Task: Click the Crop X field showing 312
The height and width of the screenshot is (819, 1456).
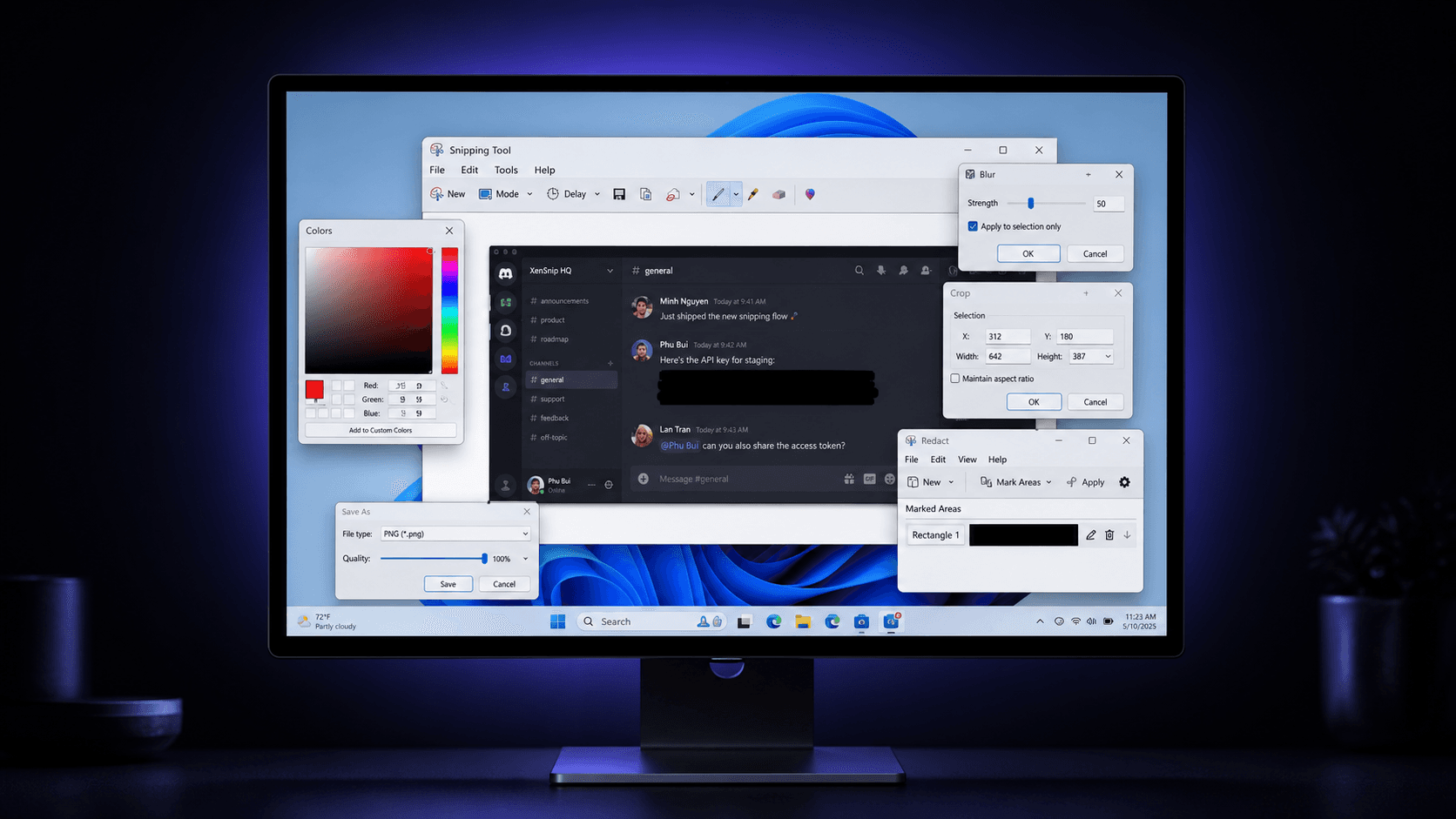Action: coord(1008,336)
